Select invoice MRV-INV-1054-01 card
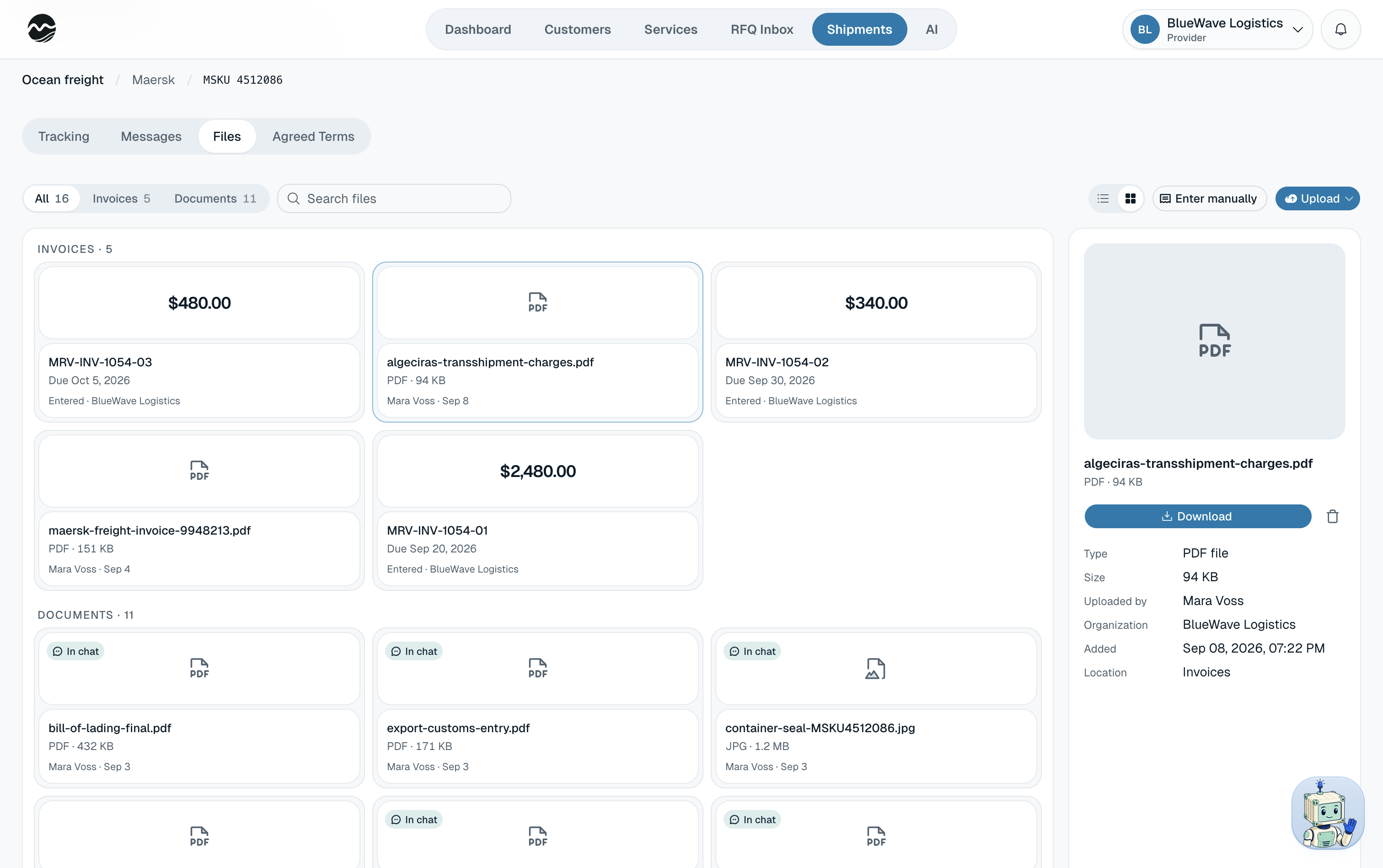Image resolution: width=1383 pixels, height=868 pixels. pyautogui.click(x=537, y=510)
